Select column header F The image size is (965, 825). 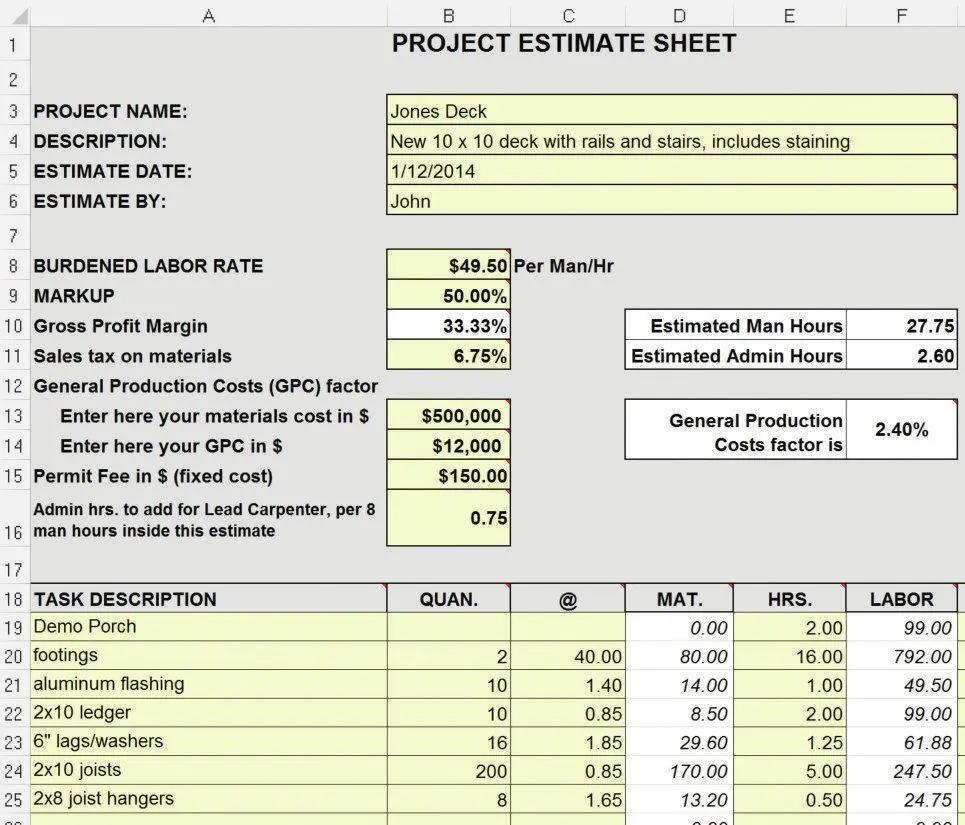click(901, 15)
